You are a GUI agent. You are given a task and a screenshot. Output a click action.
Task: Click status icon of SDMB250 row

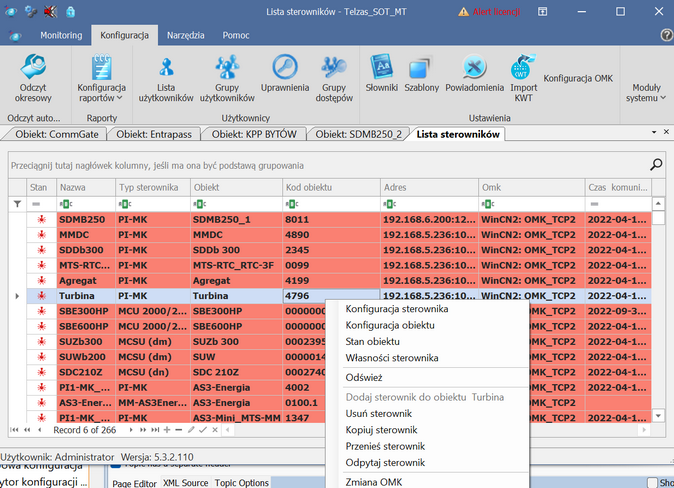click(42, 219)
